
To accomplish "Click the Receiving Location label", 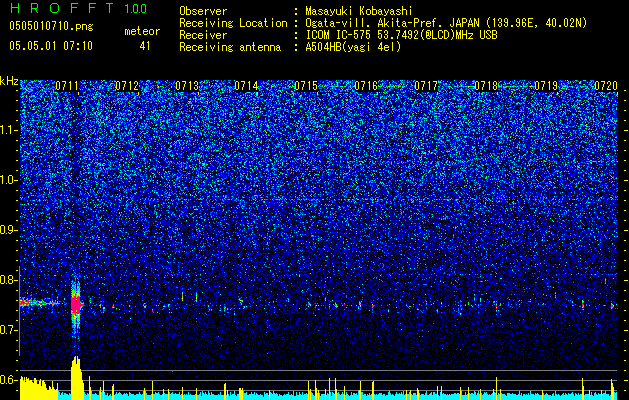I will pyautogui.click(x=233, y=23).
